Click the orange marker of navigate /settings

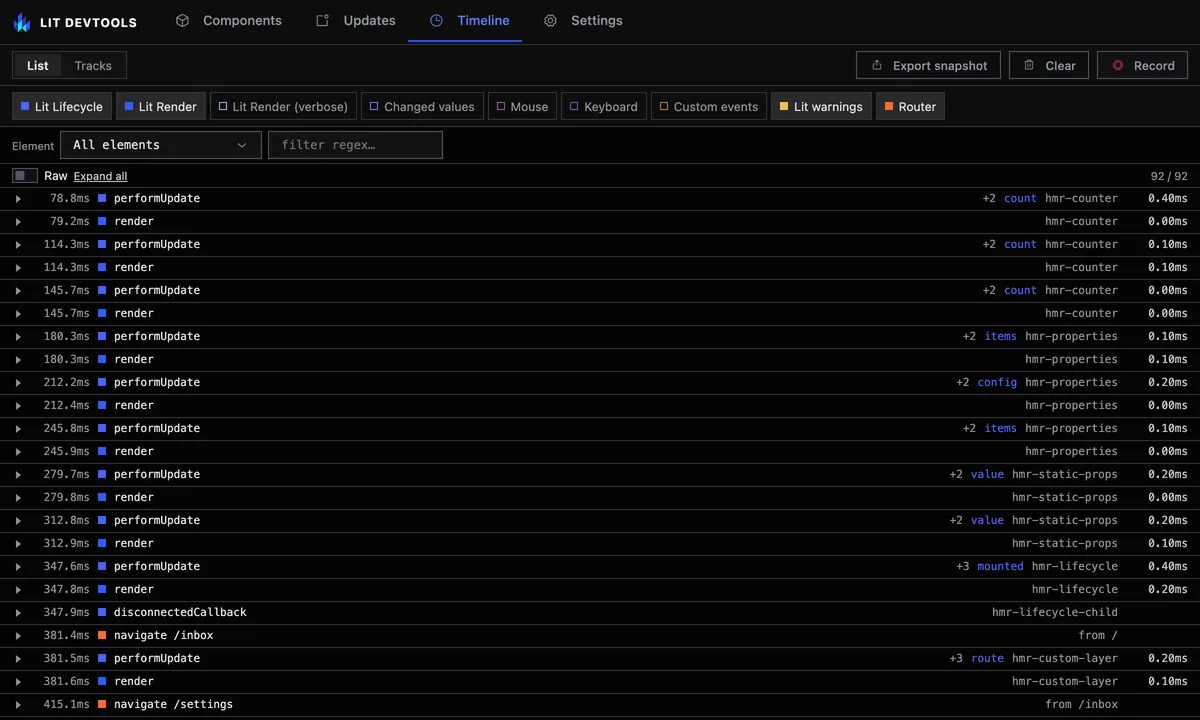coord(102,704)
